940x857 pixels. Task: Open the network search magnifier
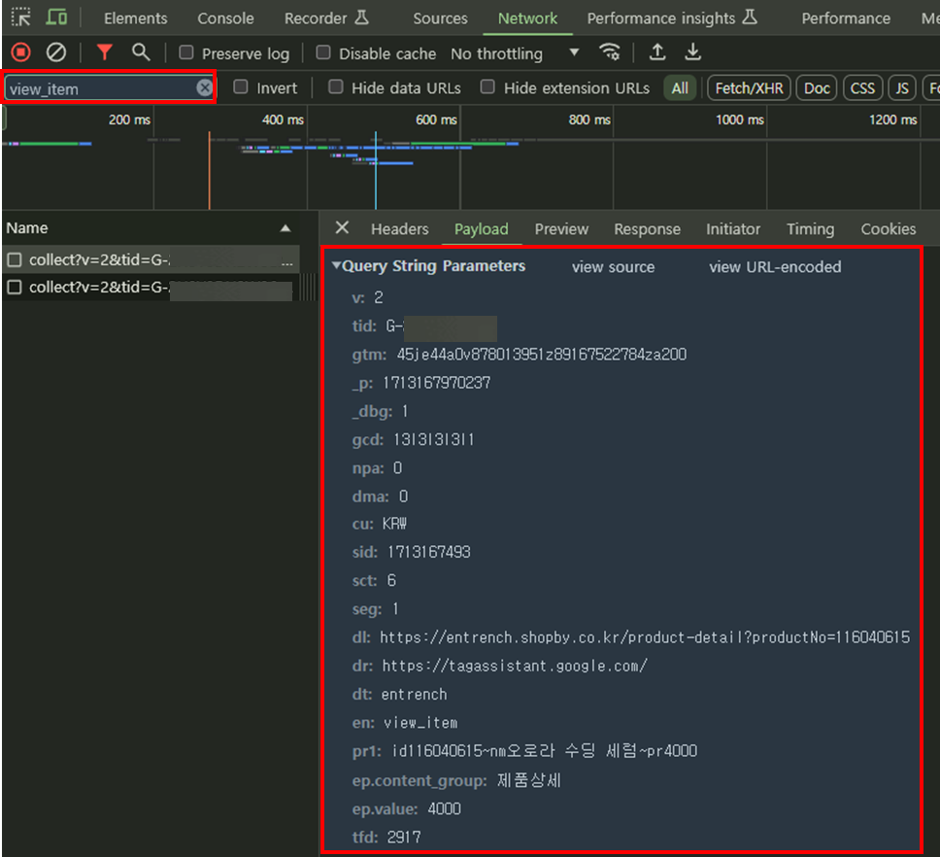pos(141,53)
